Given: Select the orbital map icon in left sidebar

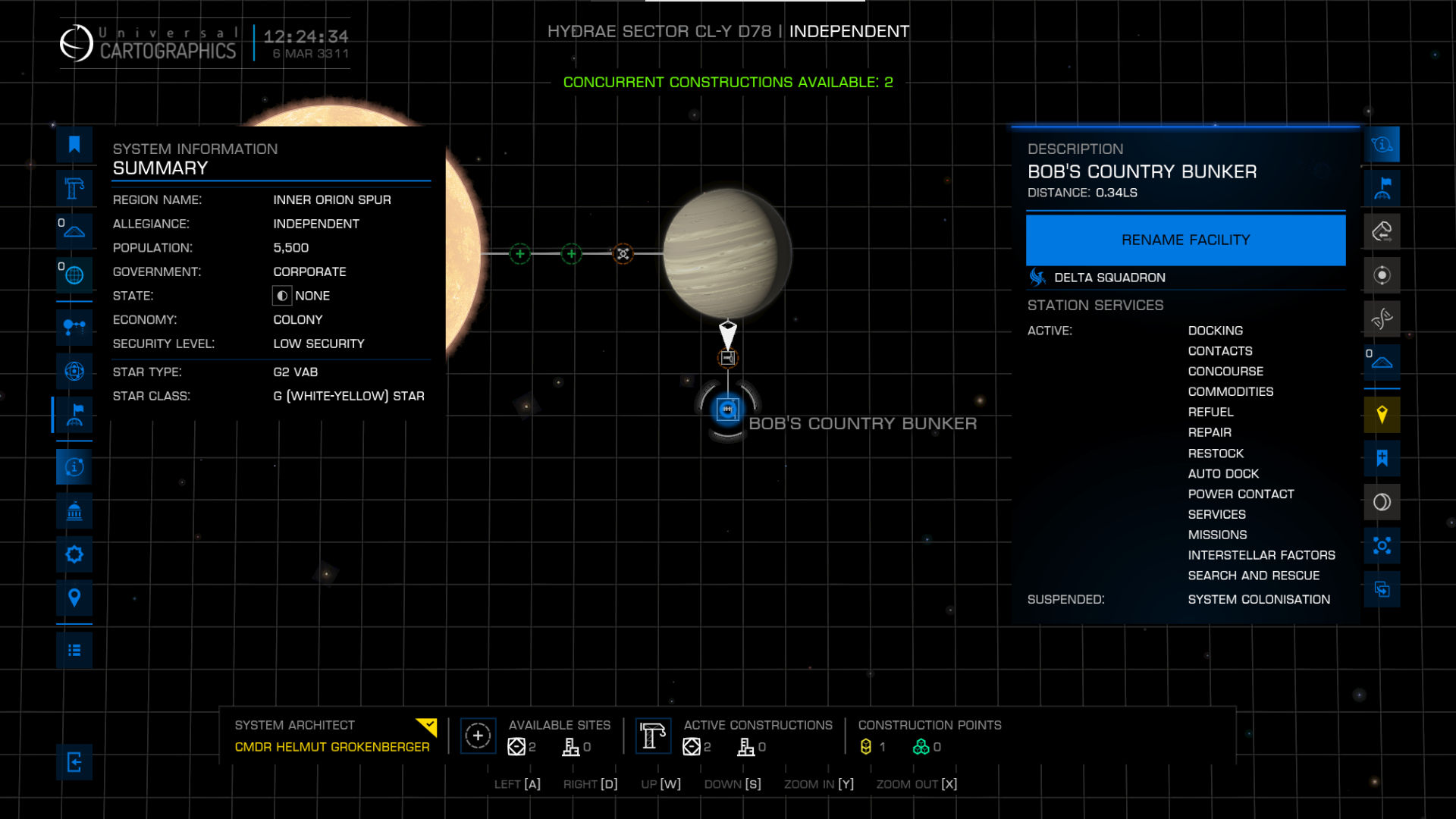Looking at the screenshot, I should (74, 371).
